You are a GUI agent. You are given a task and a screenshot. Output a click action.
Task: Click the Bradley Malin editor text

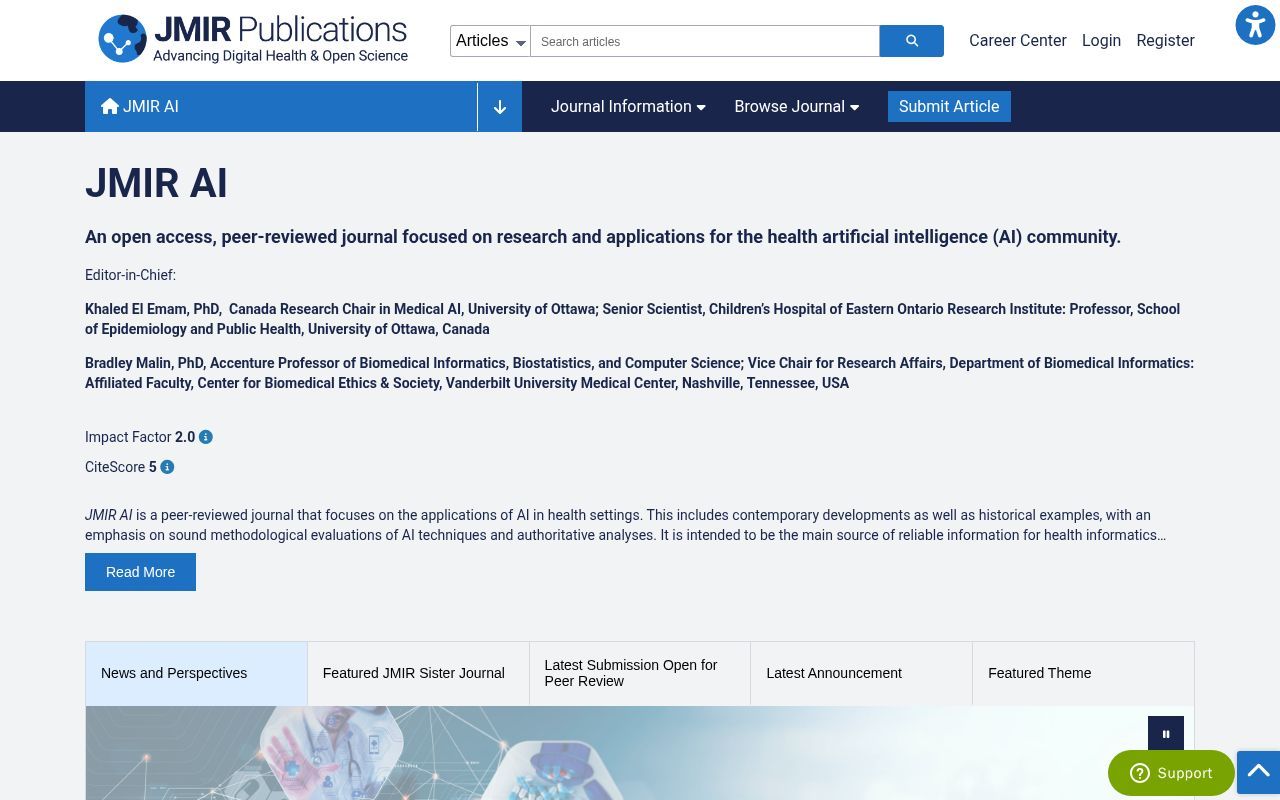tap(639, 373)
